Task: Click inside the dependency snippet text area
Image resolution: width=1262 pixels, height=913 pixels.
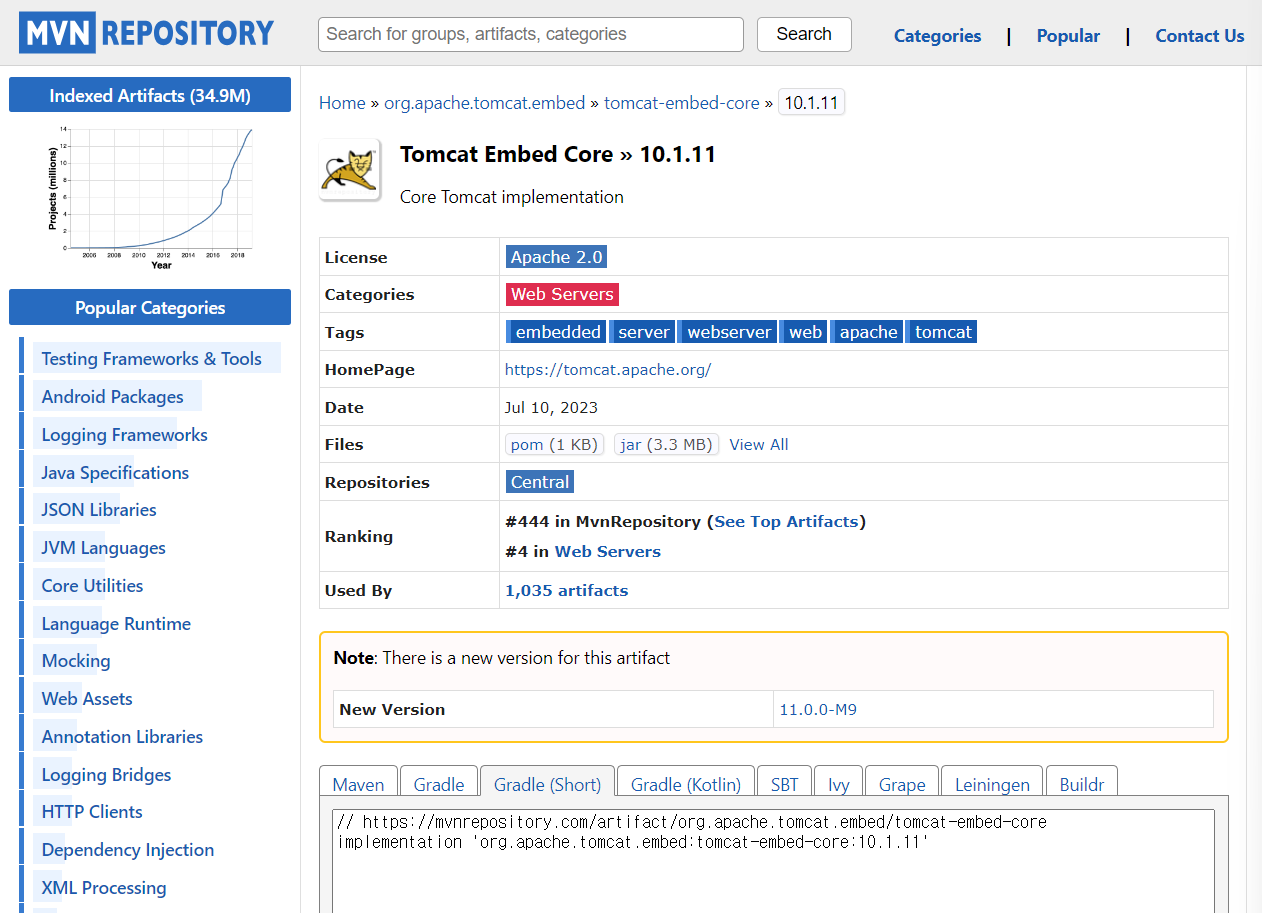Action: click(x=773, y=860)
